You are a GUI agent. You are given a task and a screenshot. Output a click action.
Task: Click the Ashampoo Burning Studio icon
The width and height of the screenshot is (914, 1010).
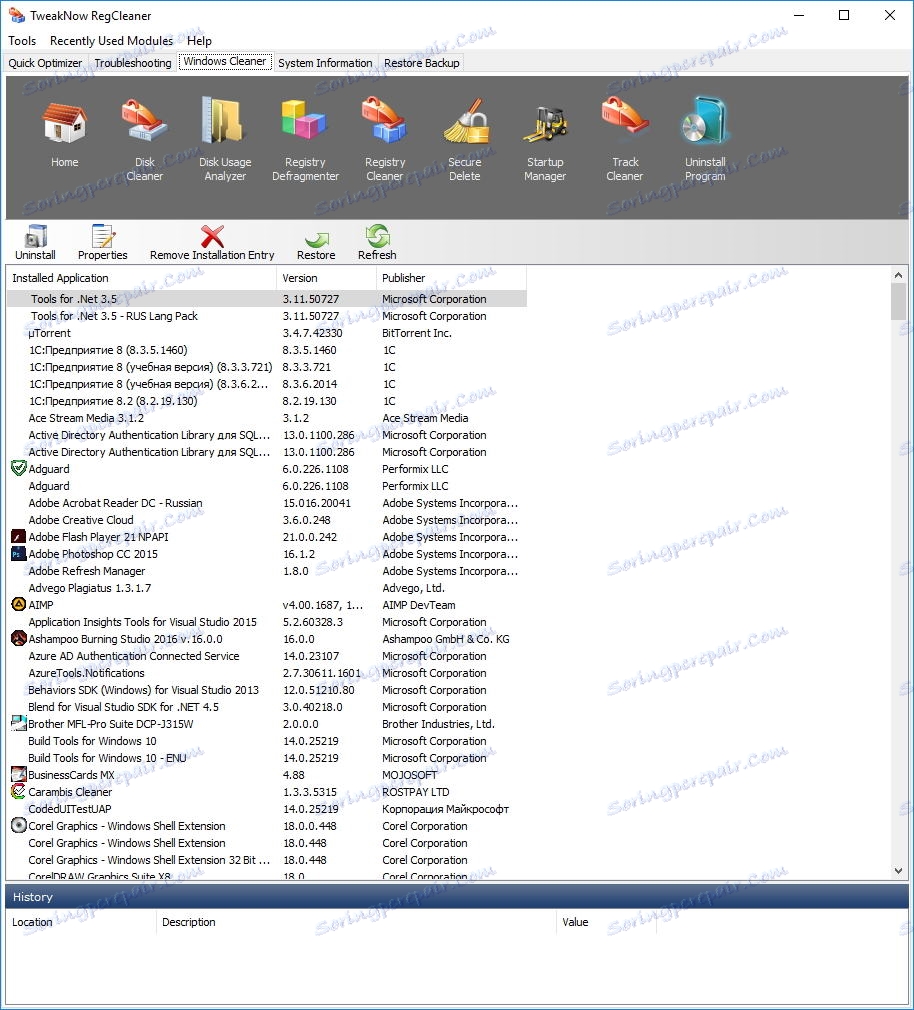pos(19,638)
